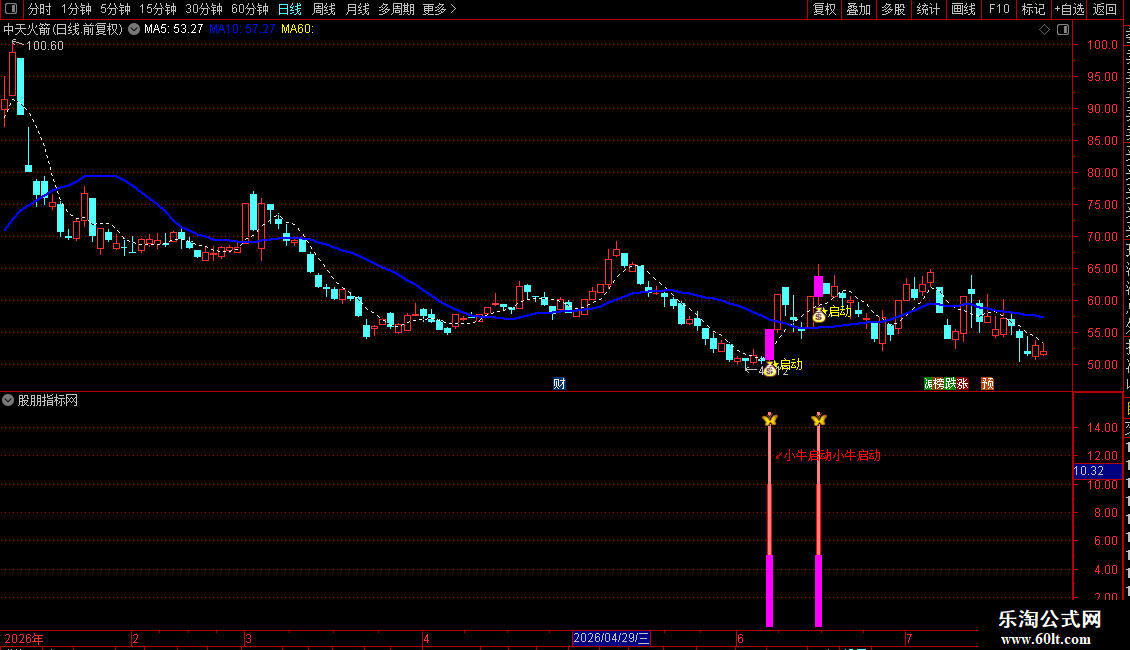This screenshot has height=650, width=1130.
Task: Click the 预 forecast marker
Action: (x=987, y=383)
